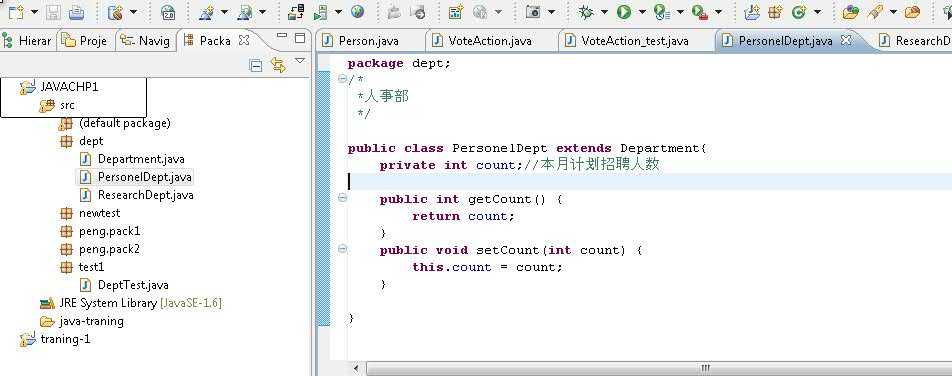Open the web browser globe icon

[357, 12]
